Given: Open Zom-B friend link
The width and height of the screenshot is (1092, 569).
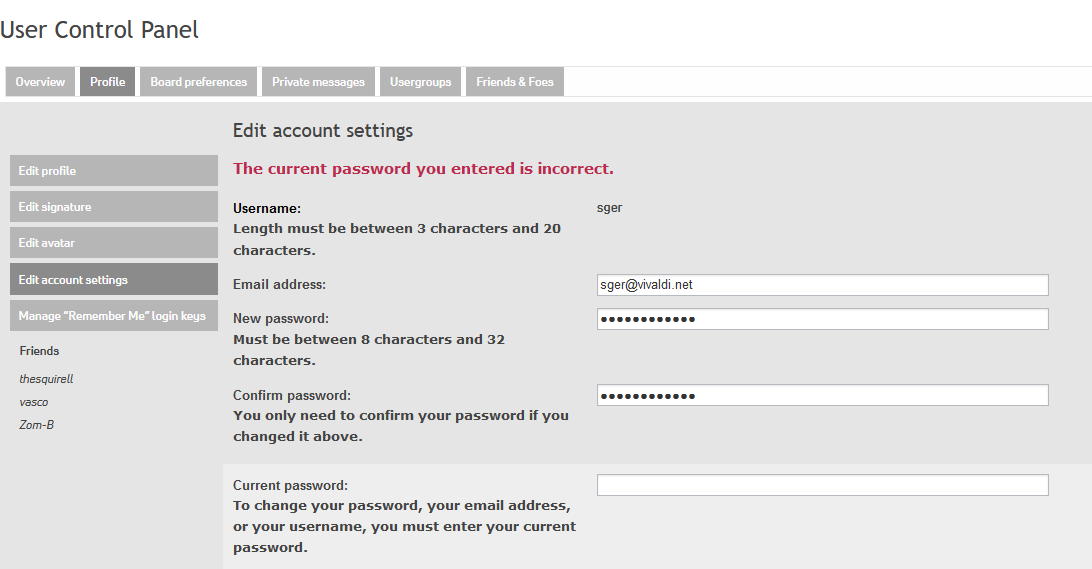Looking at the screenshot, I should 36,425.
